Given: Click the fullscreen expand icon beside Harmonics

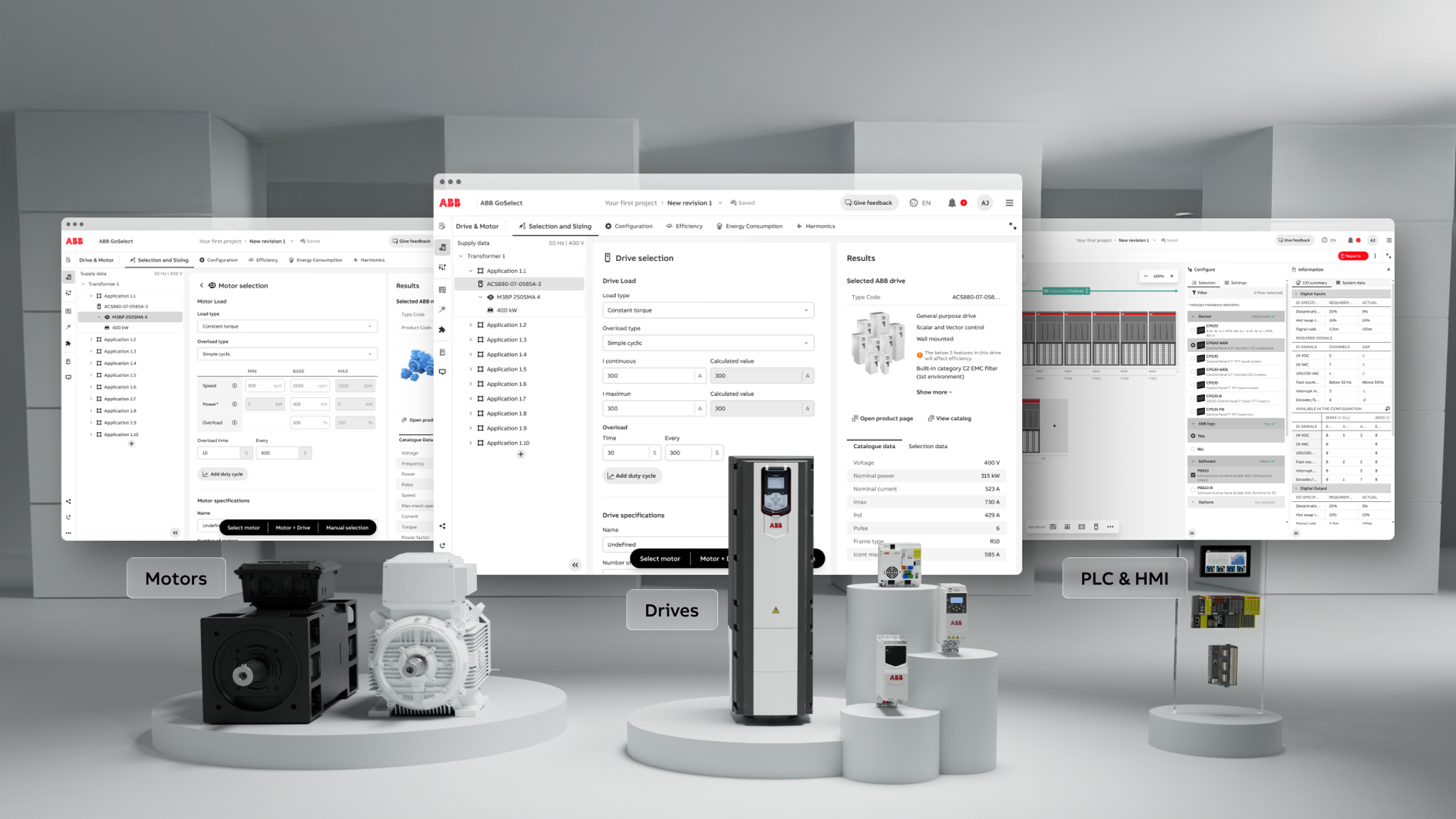Looking at the screenshot, I should pyautogui.click(x=1012, y=226).
